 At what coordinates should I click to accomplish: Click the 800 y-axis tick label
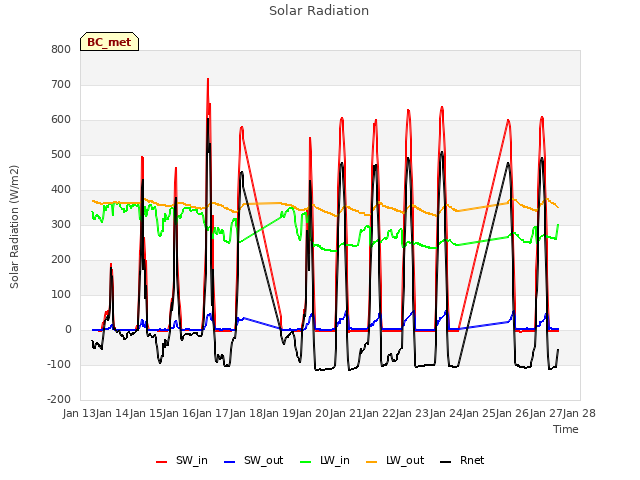[x=61, y=49]
